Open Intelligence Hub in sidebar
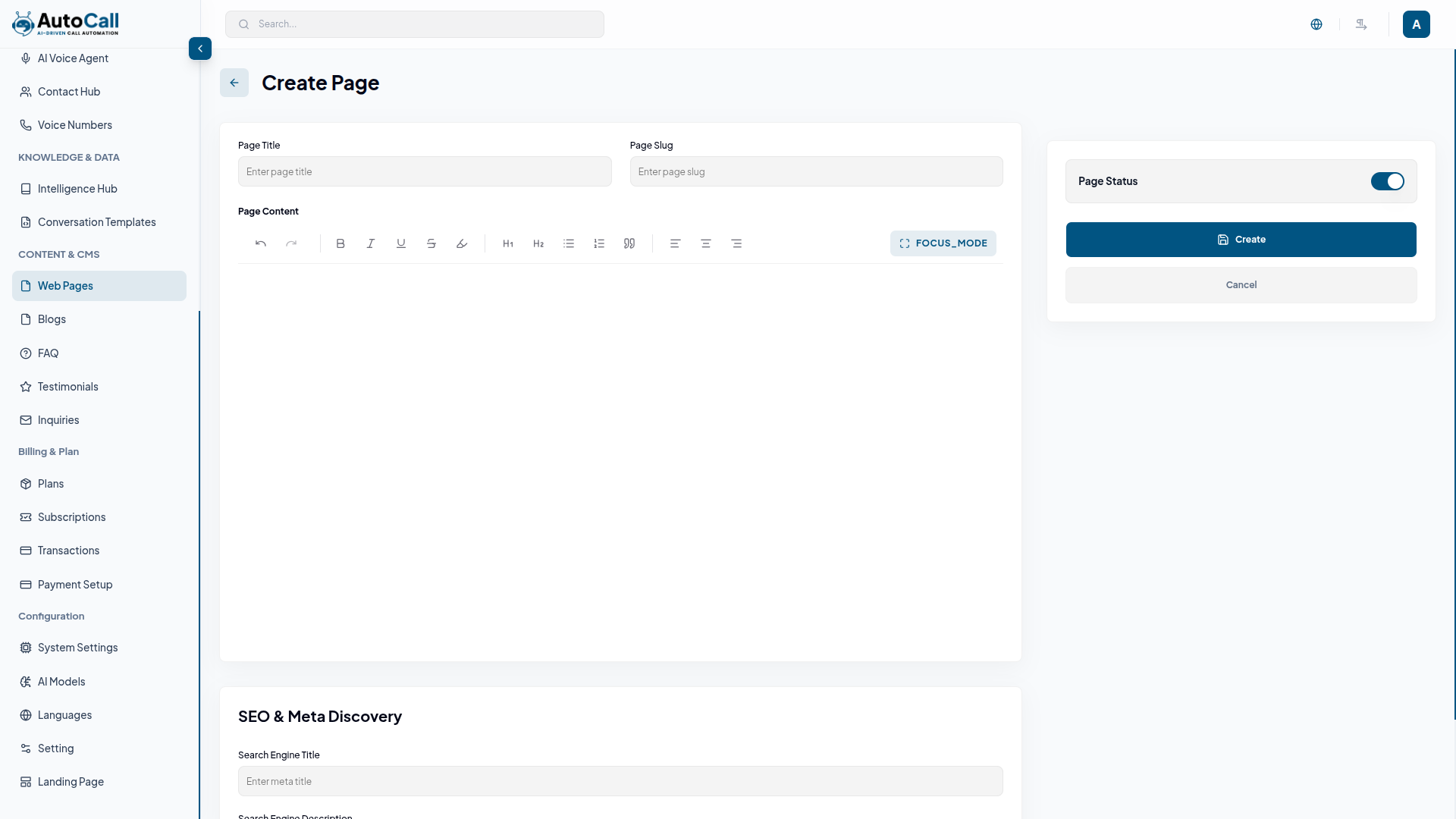Screen dimensions: 1456x819 [99, 189]
